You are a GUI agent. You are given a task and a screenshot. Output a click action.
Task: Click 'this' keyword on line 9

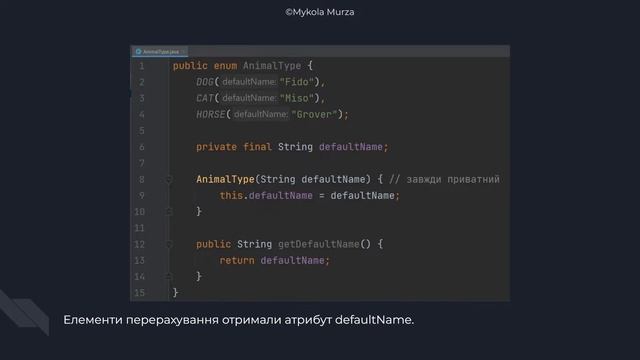click(x=231, y=196)
